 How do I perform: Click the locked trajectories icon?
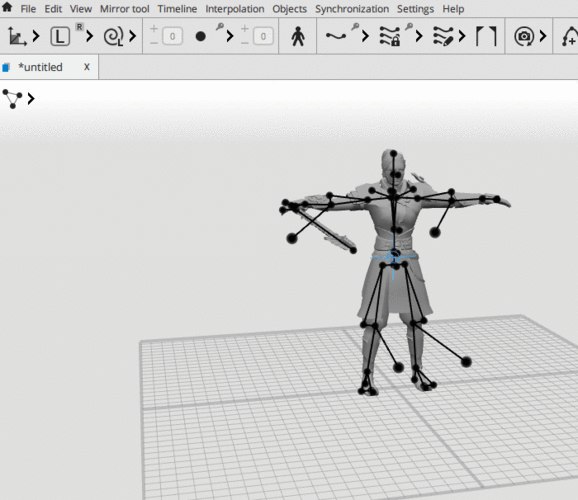click(390, 36)
